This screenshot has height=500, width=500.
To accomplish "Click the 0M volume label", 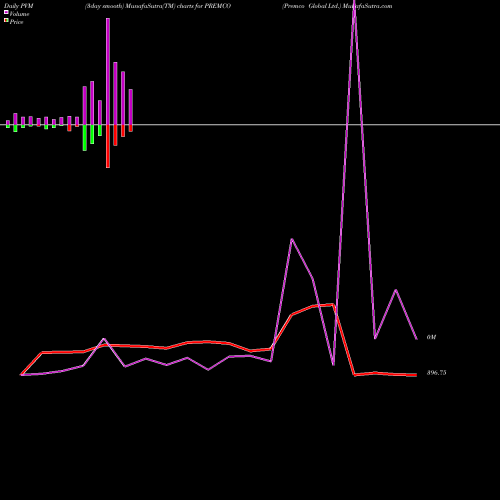I will [431, 337].
